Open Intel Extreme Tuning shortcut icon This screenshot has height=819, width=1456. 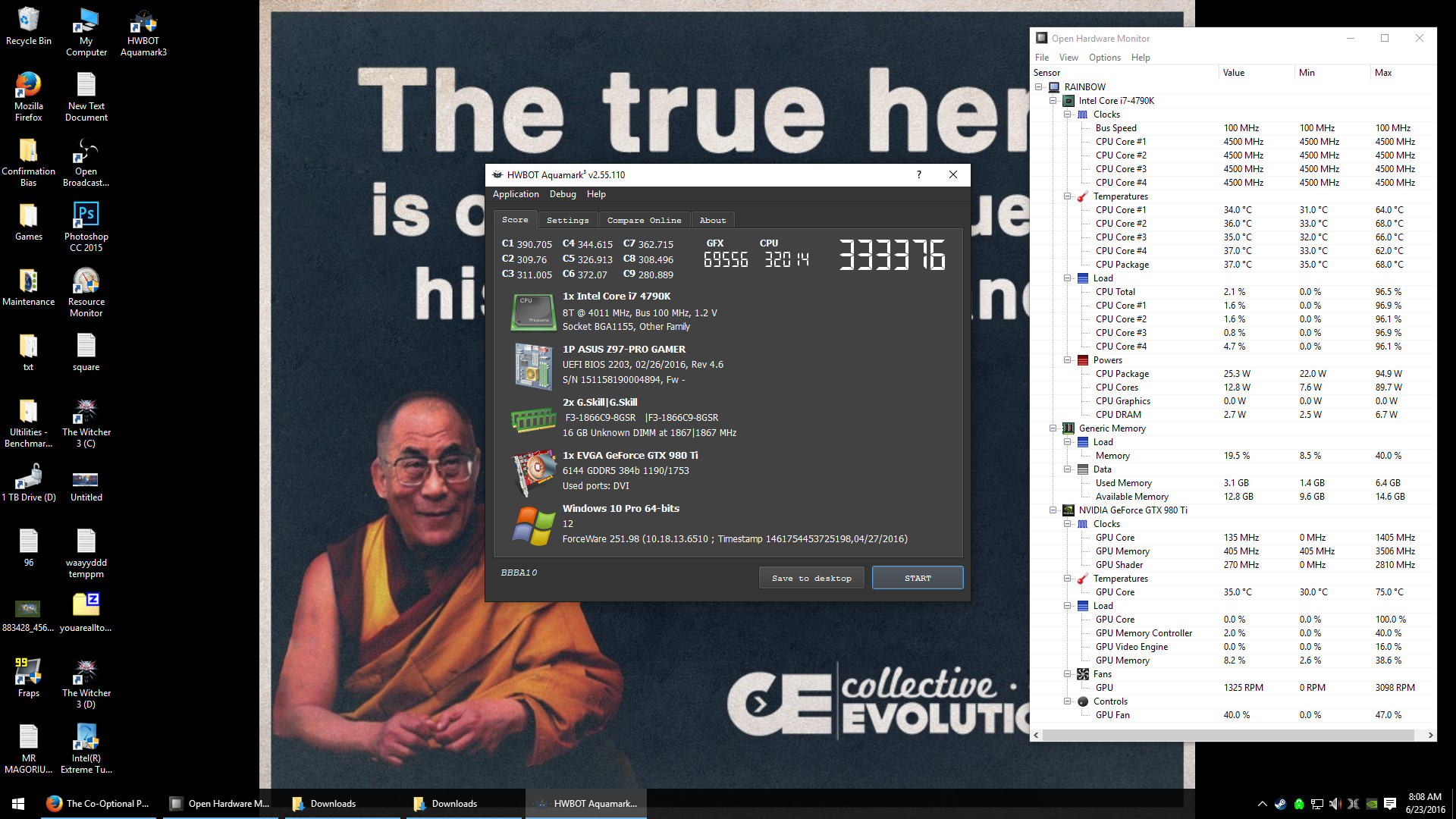[x=86, y=748]
